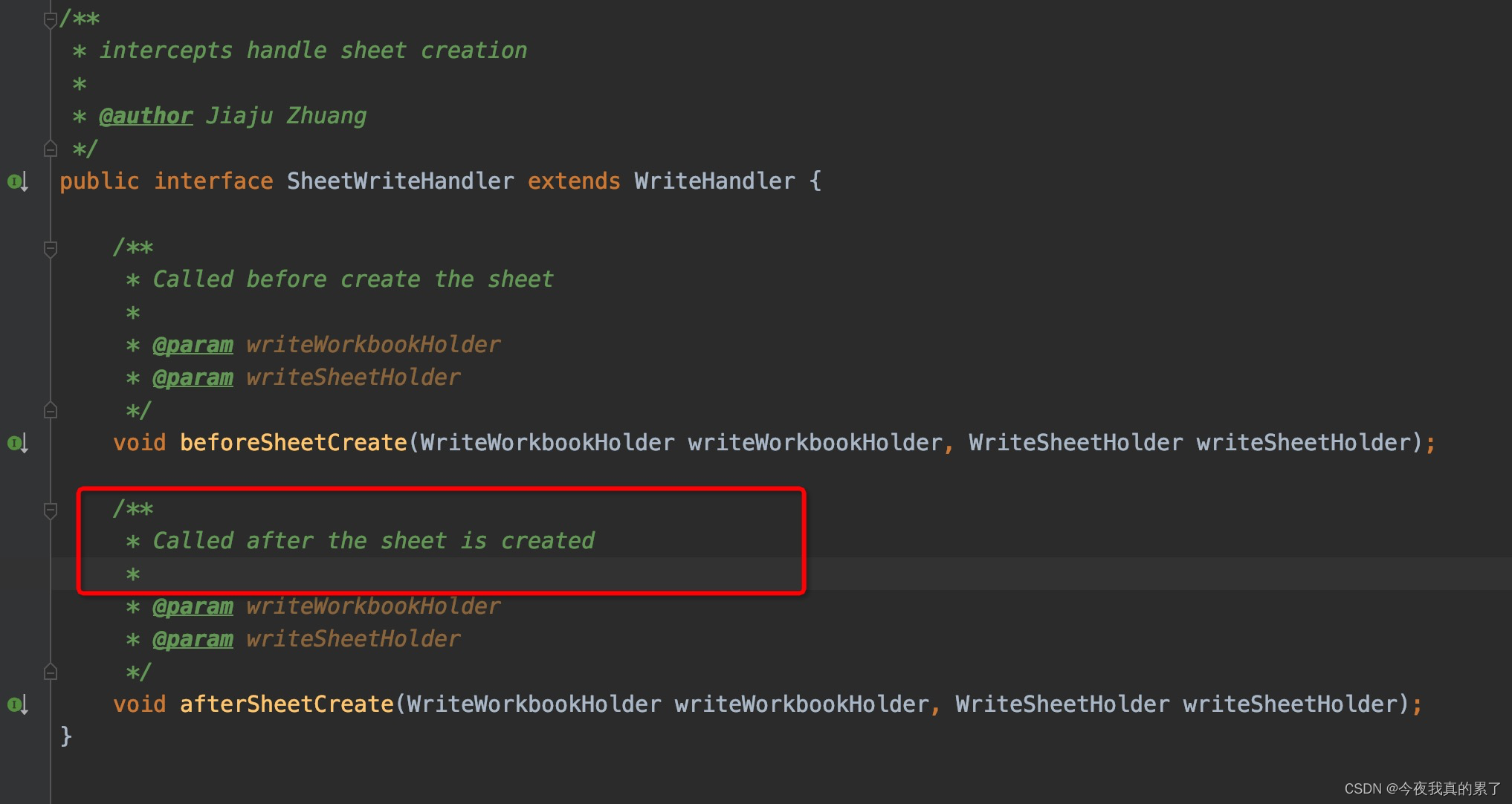Viewport: 1512px width, 804px height.
Task: Click @param writeWorkbookHolder link in beforeSheetCreate Javadoc
Action: point(193,344)
